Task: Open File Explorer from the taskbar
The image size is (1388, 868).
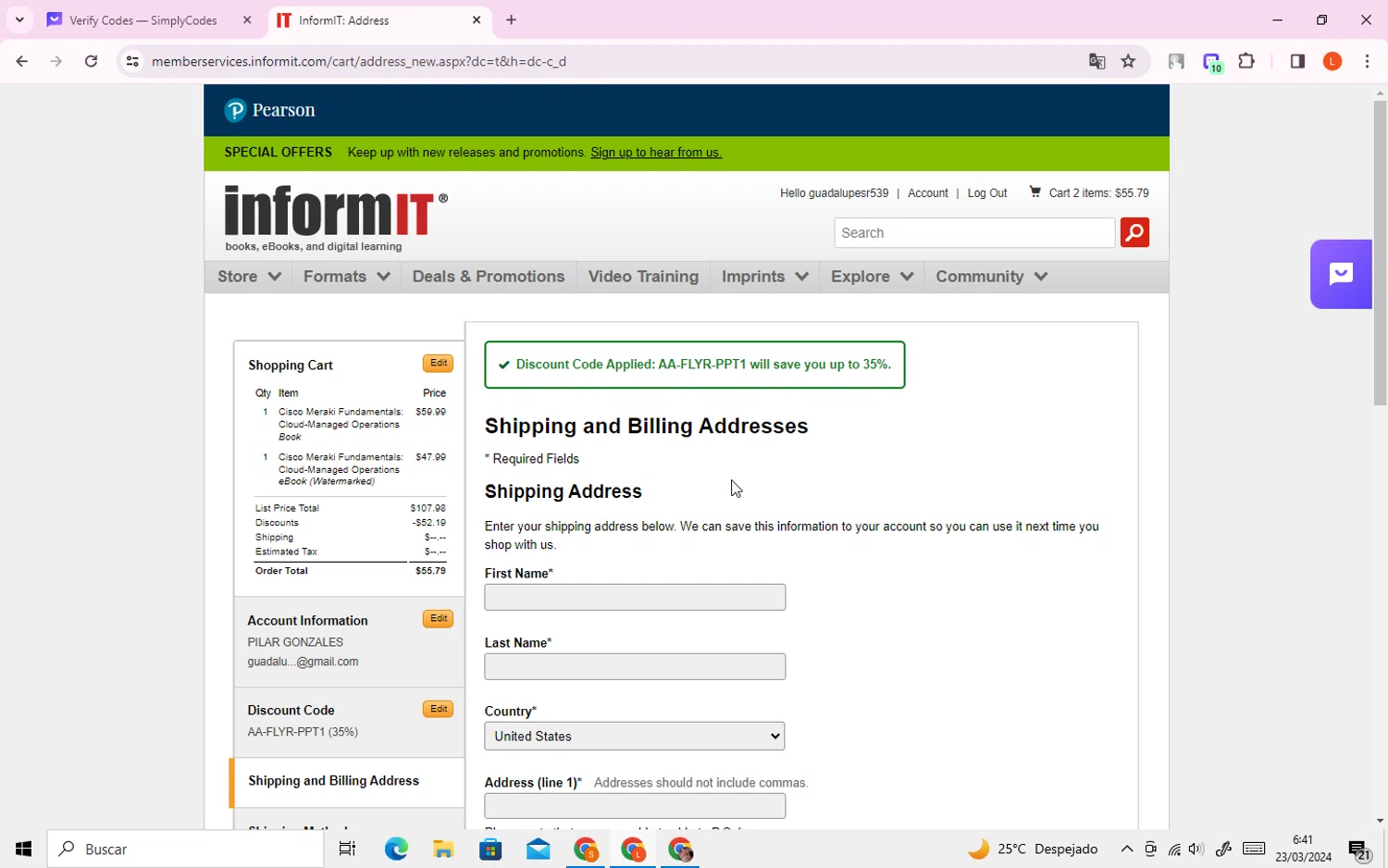Action: pos(443,849)
